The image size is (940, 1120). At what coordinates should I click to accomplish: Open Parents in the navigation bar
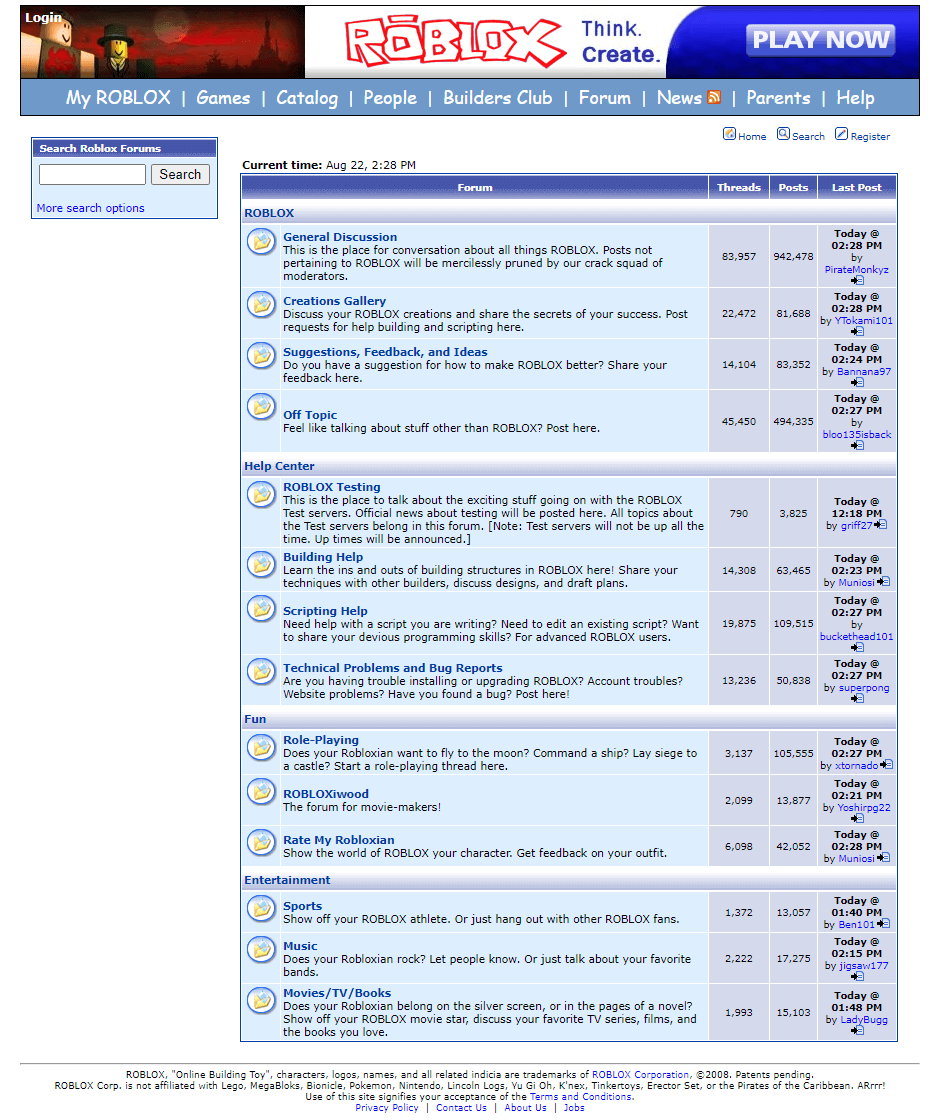778,98
